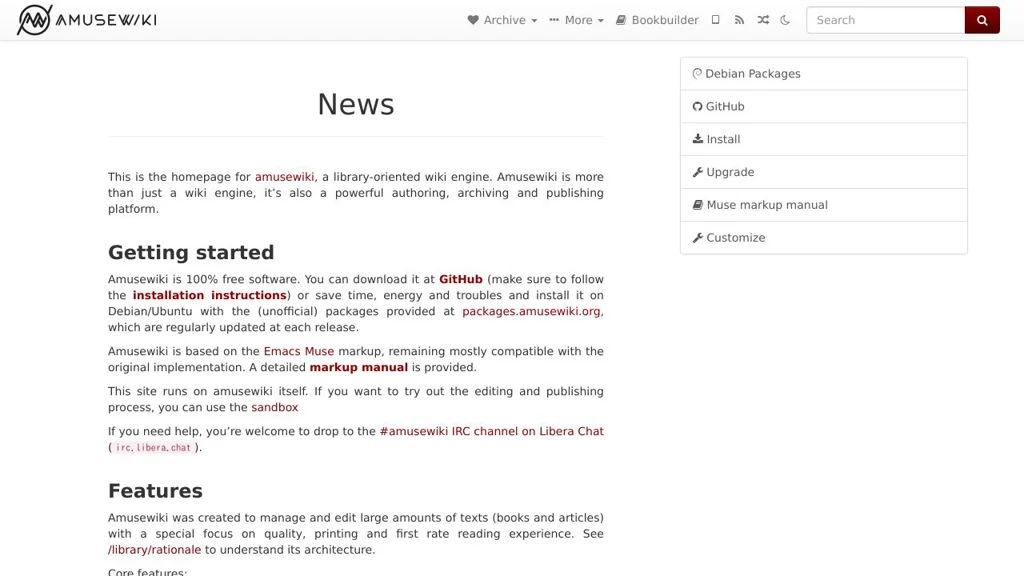Click the irc.libera.chat code text
Viewport: 1024px width, 576px height.
pyautogui.click(x=153, y=448)
